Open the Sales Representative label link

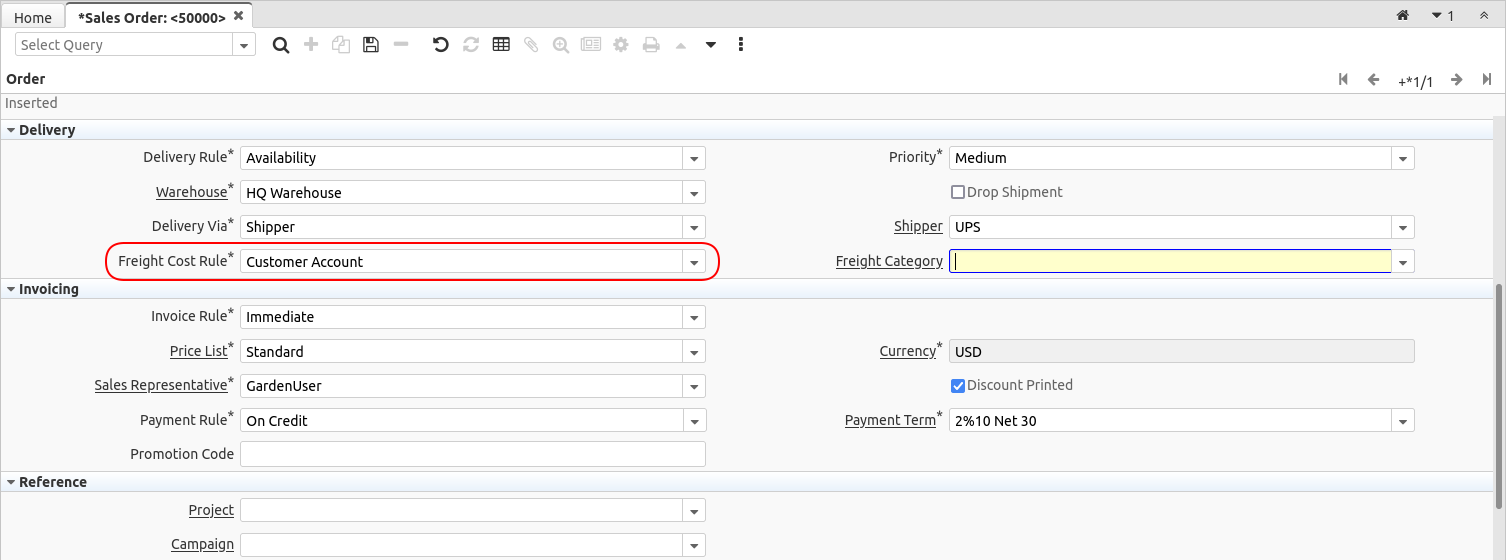pos(160,385)
